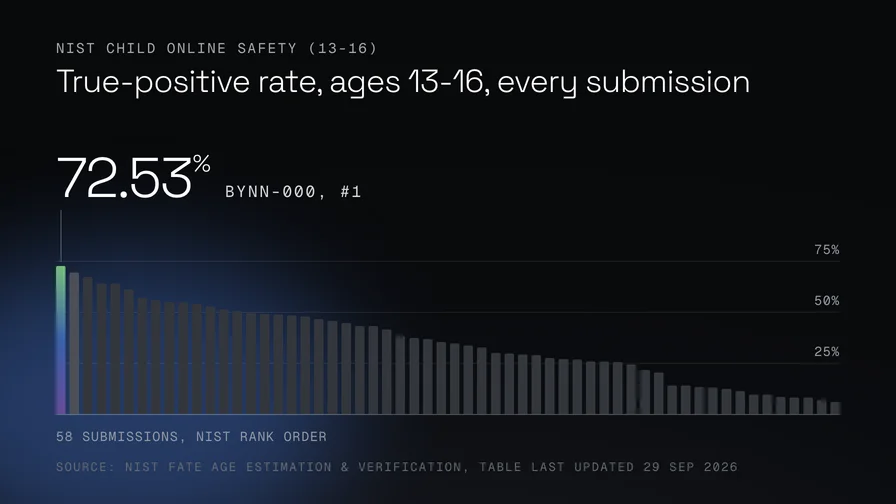Click the source line mentioning NIST FATE
This screenshot has height=504, width=896.
pos(397,467)
